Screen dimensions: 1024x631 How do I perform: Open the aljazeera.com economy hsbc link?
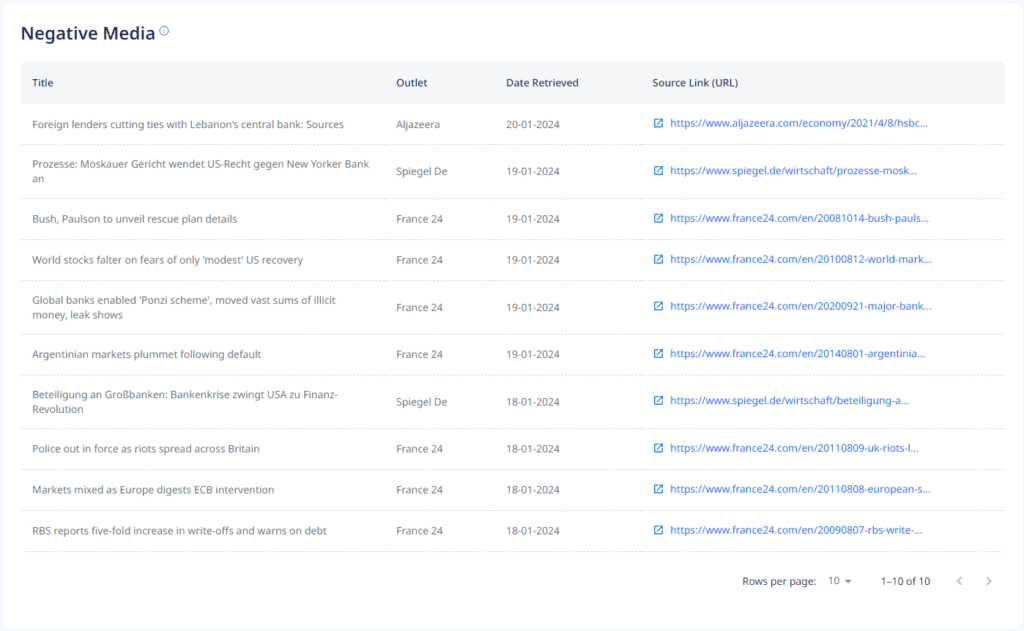[x=799, y=123]
